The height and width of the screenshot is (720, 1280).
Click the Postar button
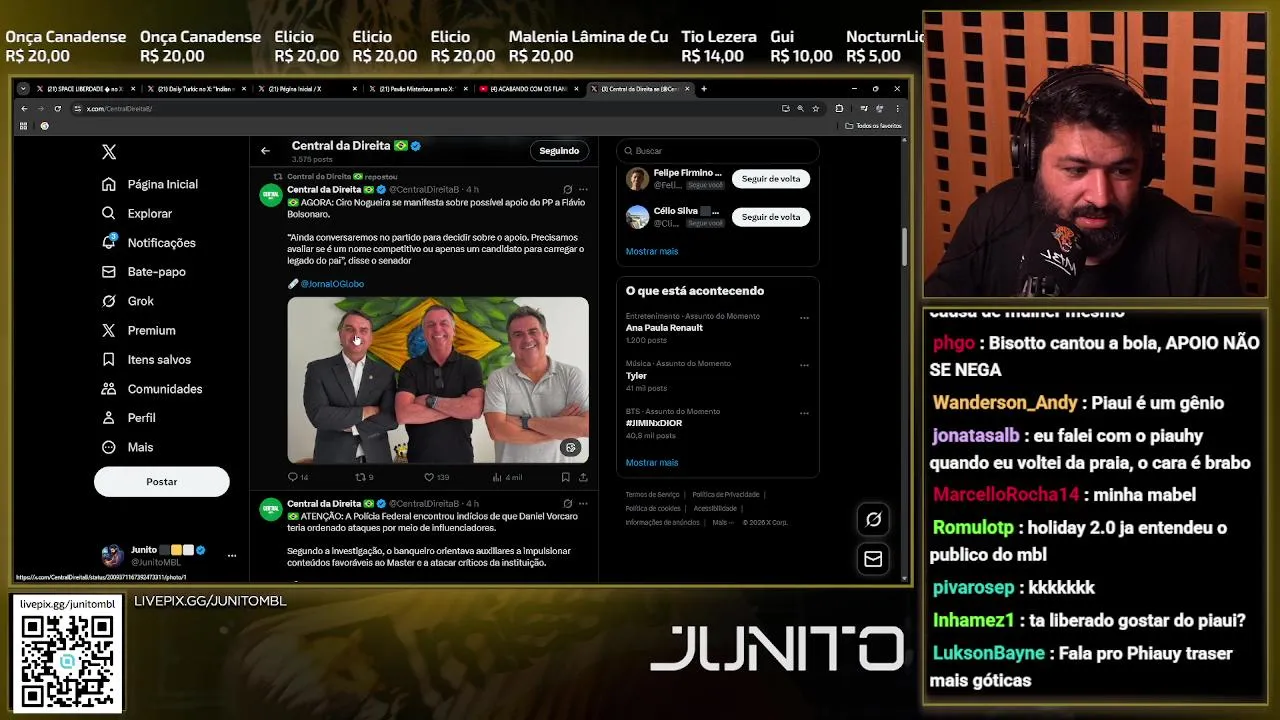(x=162, y=481)
